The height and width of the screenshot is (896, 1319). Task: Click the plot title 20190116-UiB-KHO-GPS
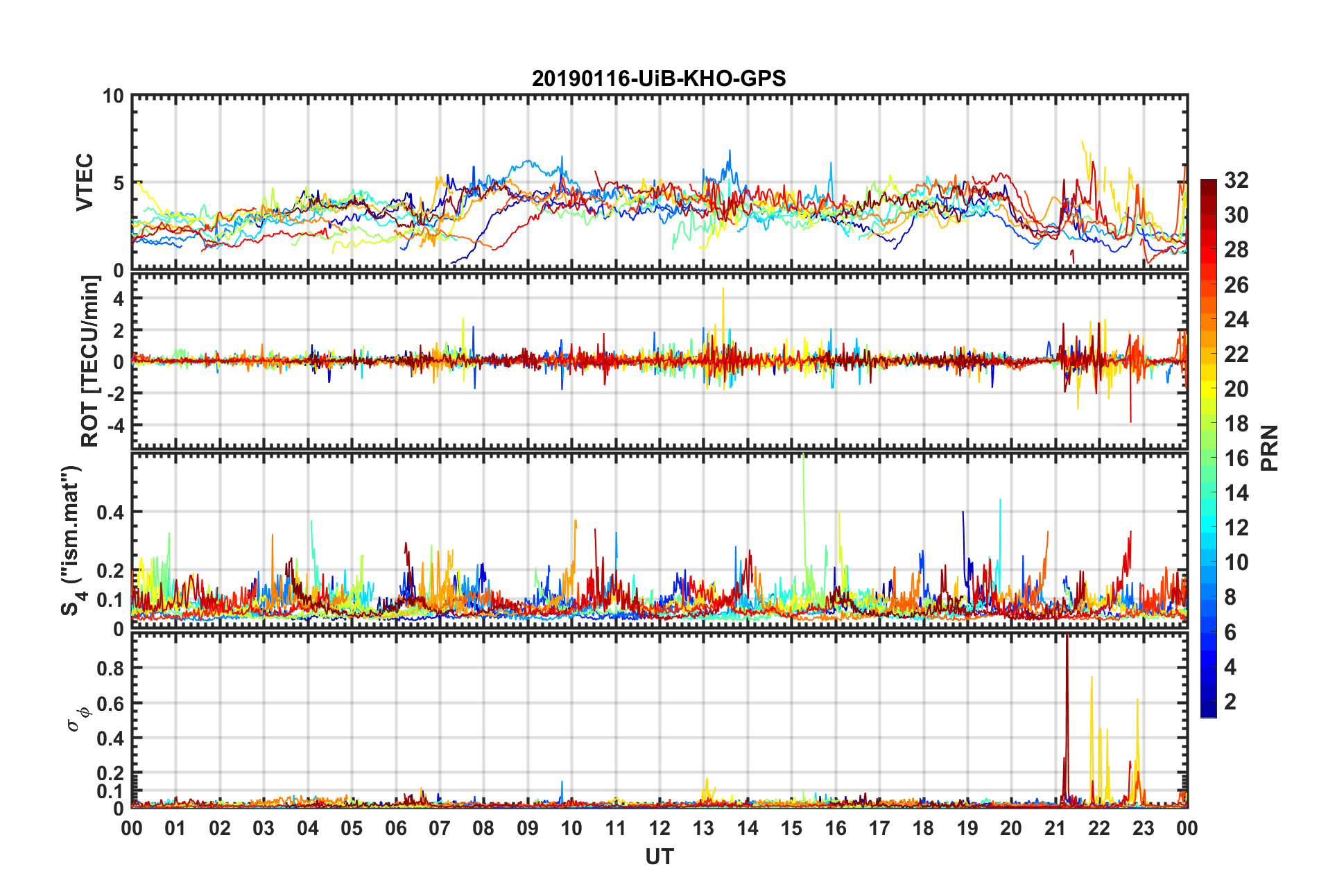pos(659,78)
